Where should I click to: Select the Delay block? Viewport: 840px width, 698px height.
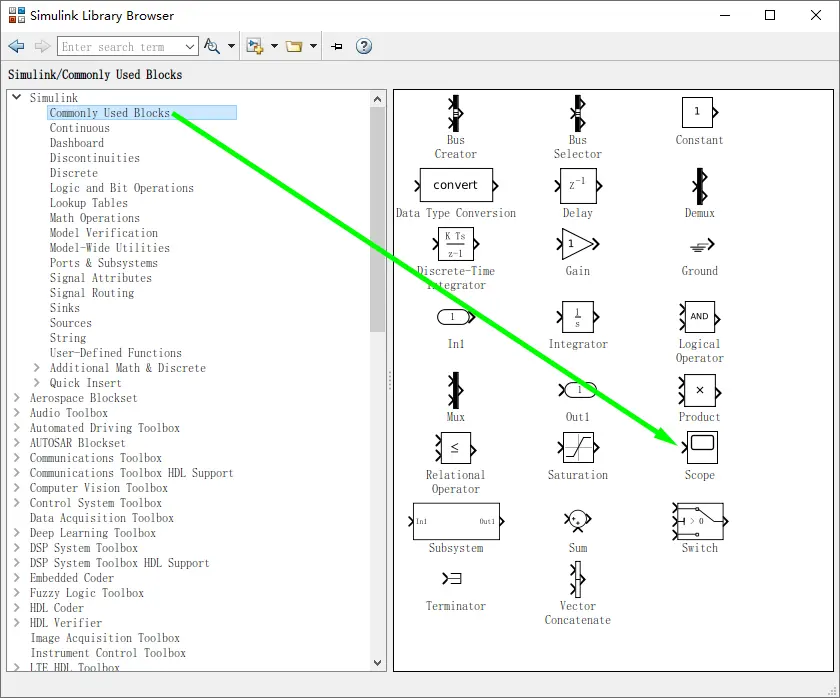tap(578, 185)
